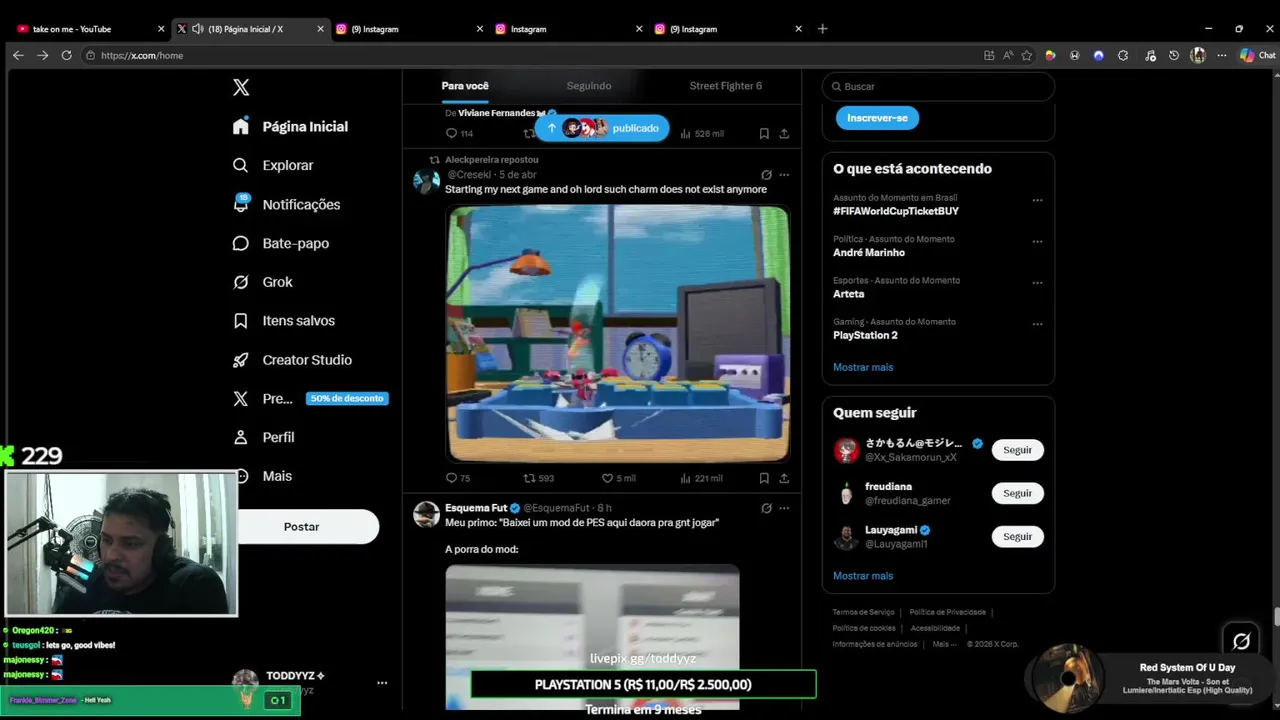Switch to Para você tab
The height and width of the screenshot is (720, 1280).
465,86
